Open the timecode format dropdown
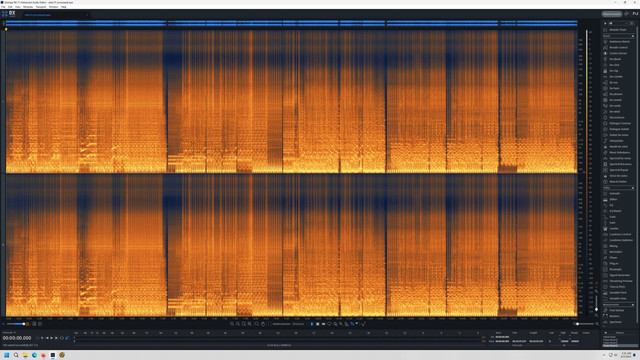640x360 pixels. tap(9, 333)
